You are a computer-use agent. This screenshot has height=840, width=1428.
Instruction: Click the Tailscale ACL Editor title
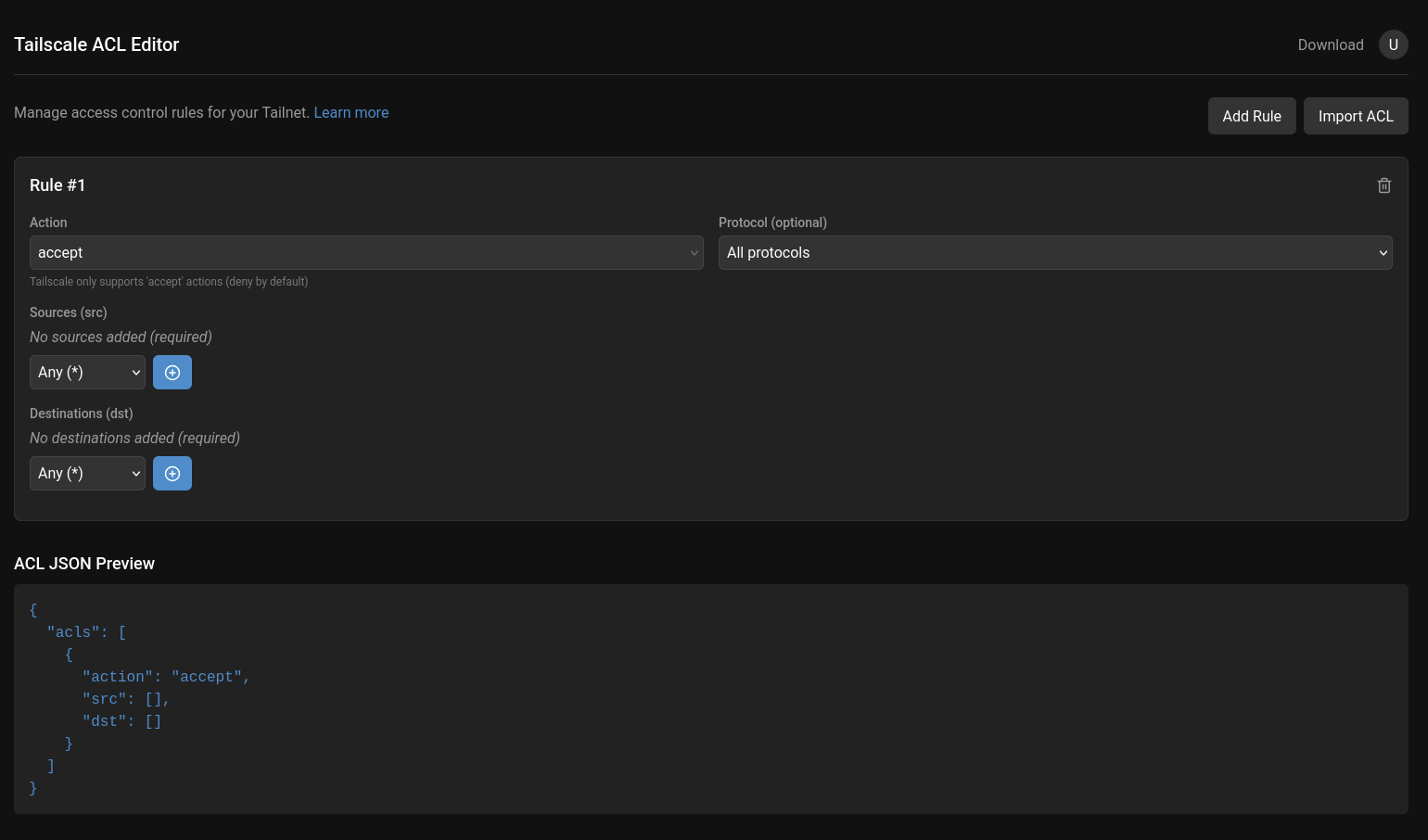pos(96,45)
